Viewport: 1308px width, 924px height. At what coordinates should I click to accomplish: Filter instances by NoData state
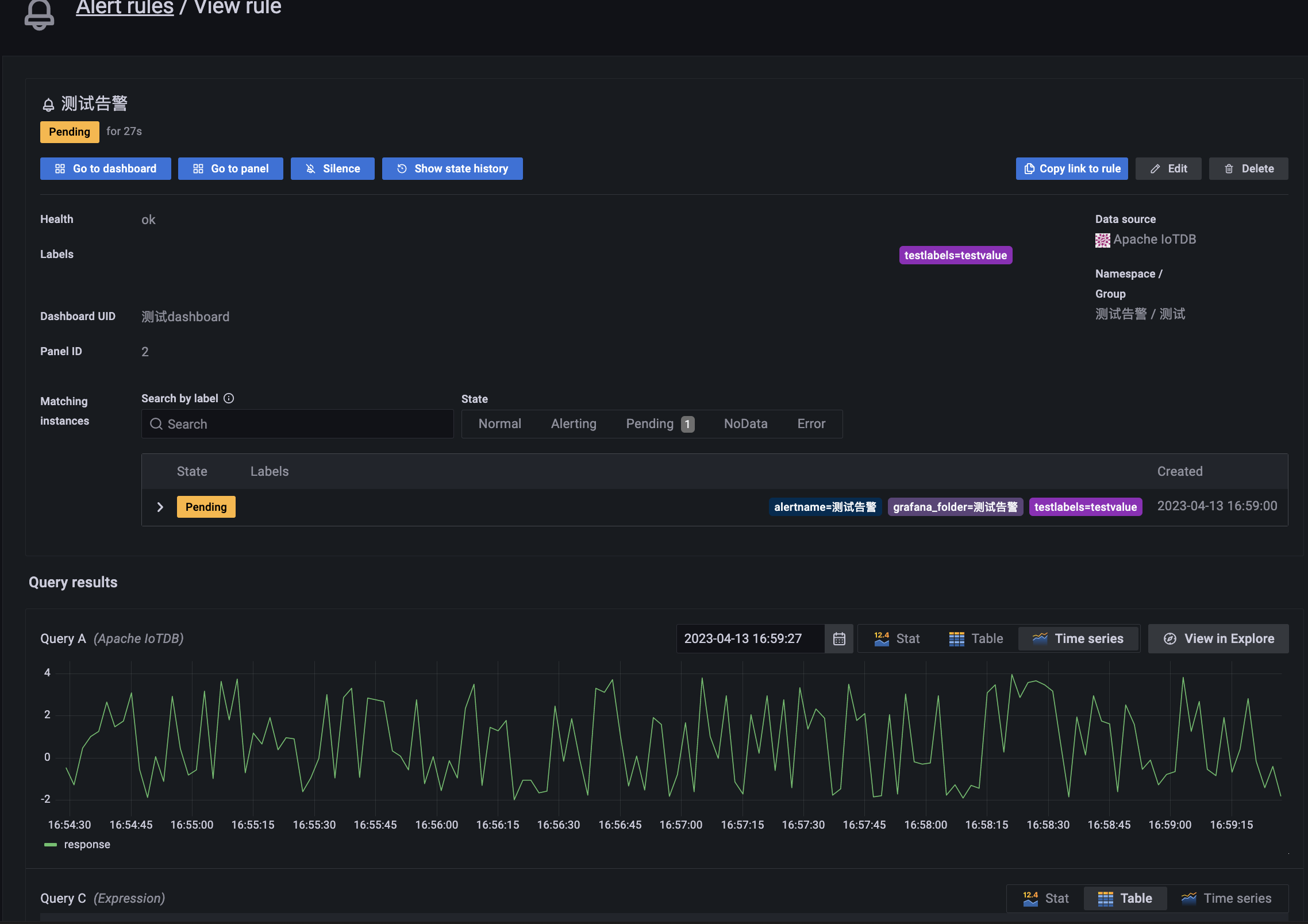coord(745,423)
